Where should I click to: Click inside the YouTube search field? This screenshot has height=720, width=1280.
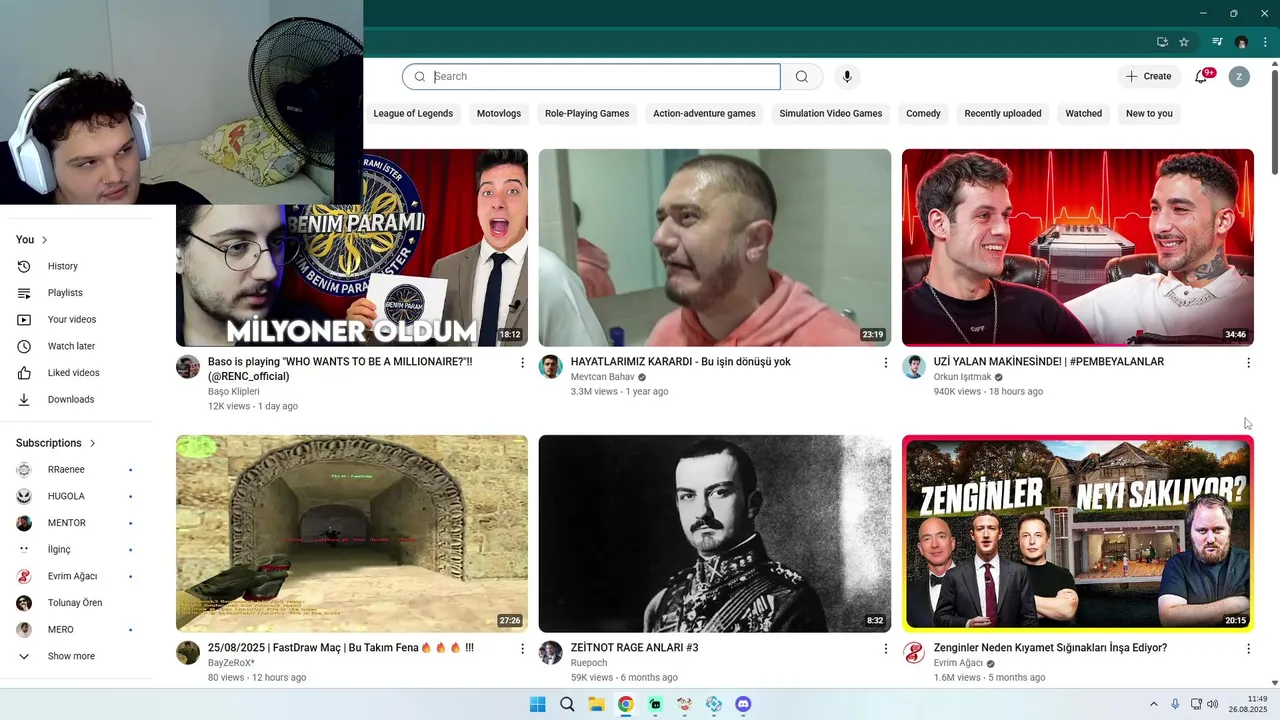591,77
